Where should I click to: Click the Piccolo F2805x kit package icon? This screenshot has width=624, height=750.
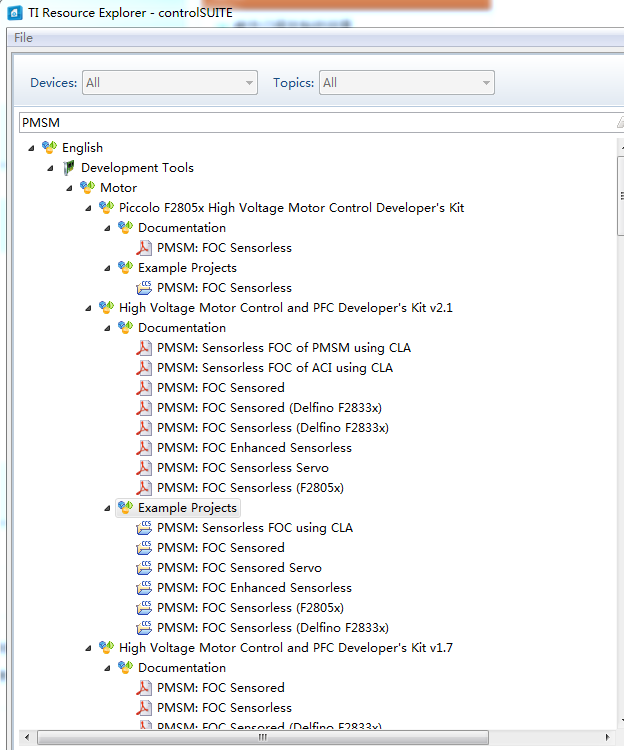(107, 208)
